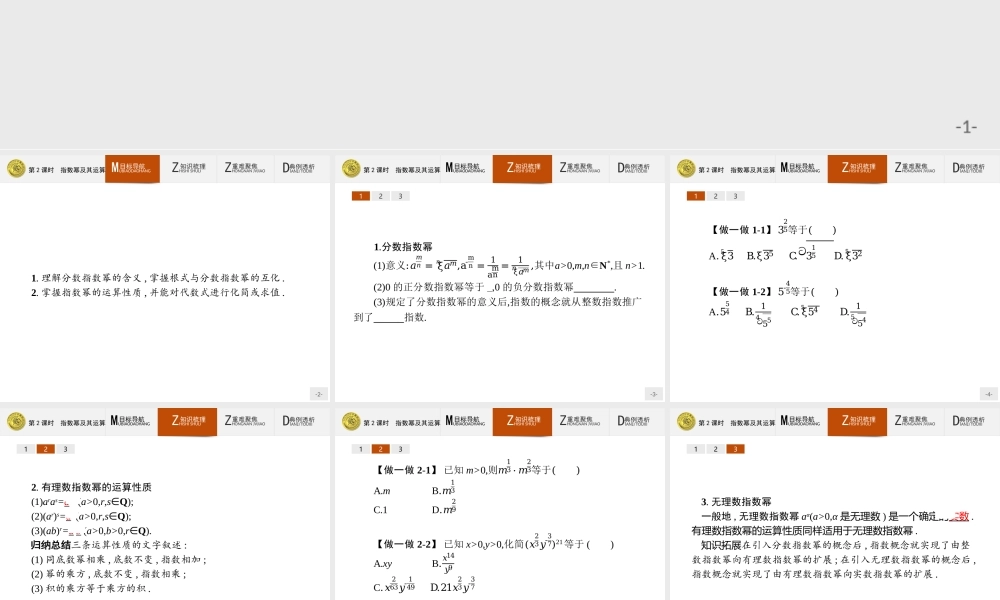Click the gold seal emblem on the first slide
Viewport: 1000px width, 600px height.
16,168
